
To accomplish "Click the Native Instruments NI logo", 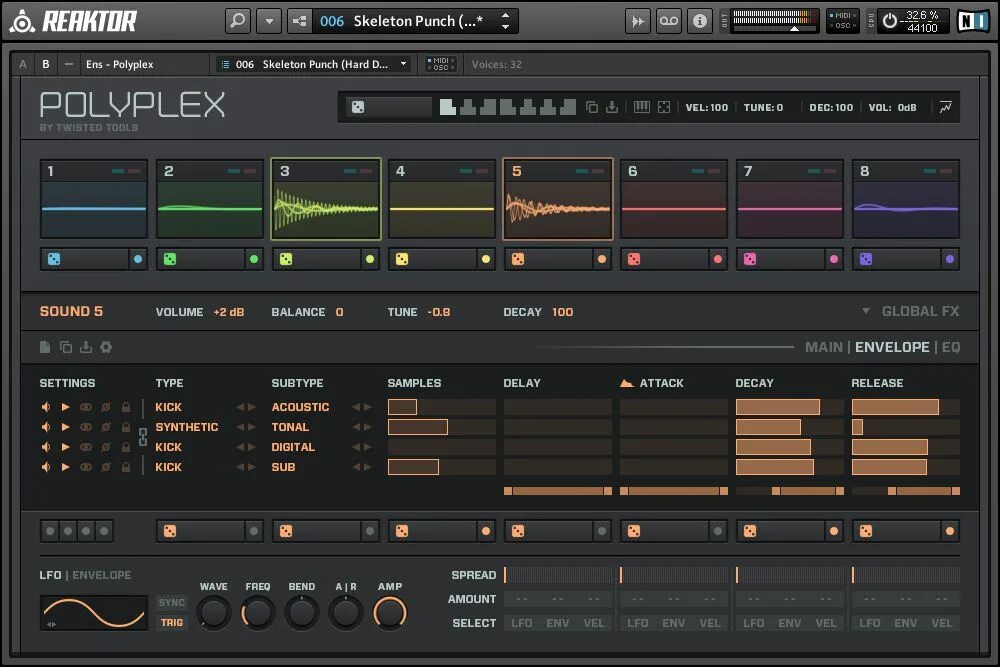I will (973, 21).
